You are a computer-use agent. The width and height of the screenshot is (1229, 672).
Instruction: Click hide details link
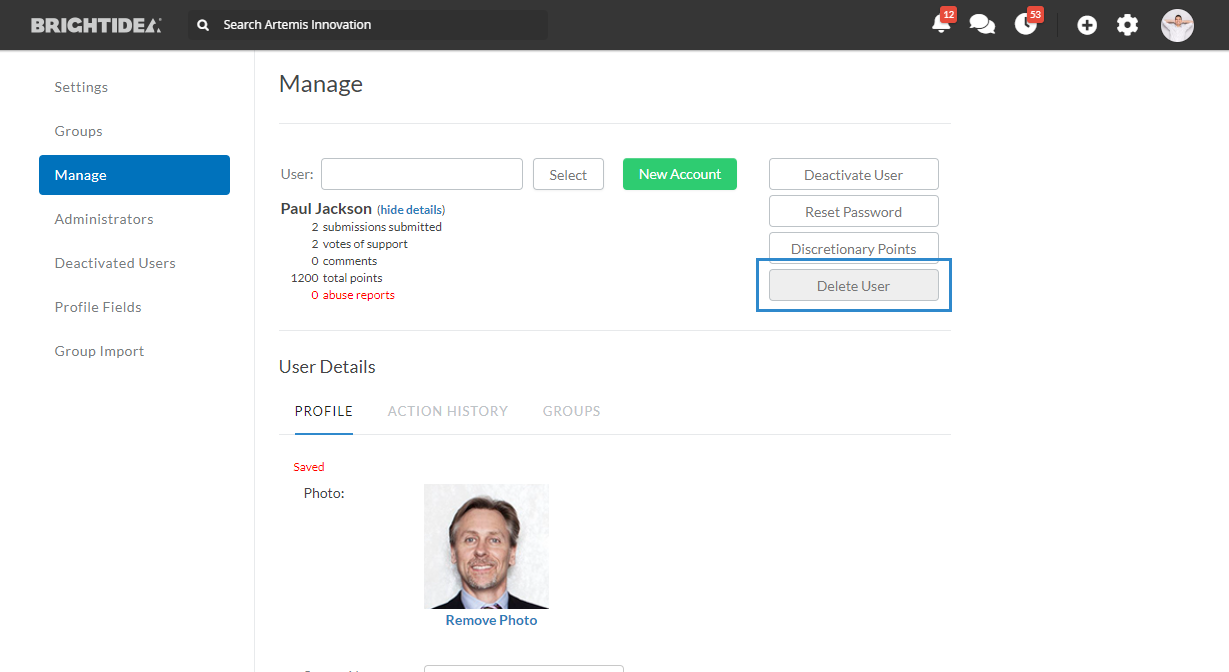pos(411,210)
